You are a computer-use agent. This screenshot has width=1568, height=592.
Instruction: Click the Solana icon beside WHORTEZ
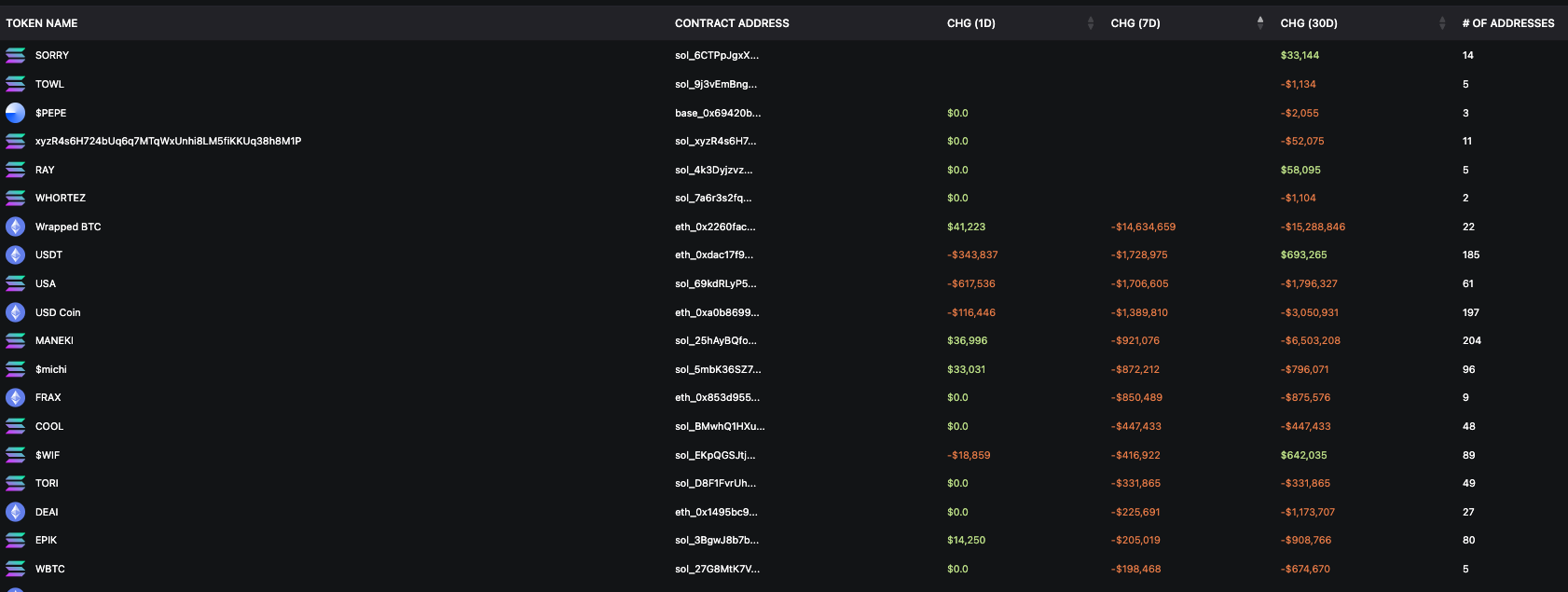(16, 199)
